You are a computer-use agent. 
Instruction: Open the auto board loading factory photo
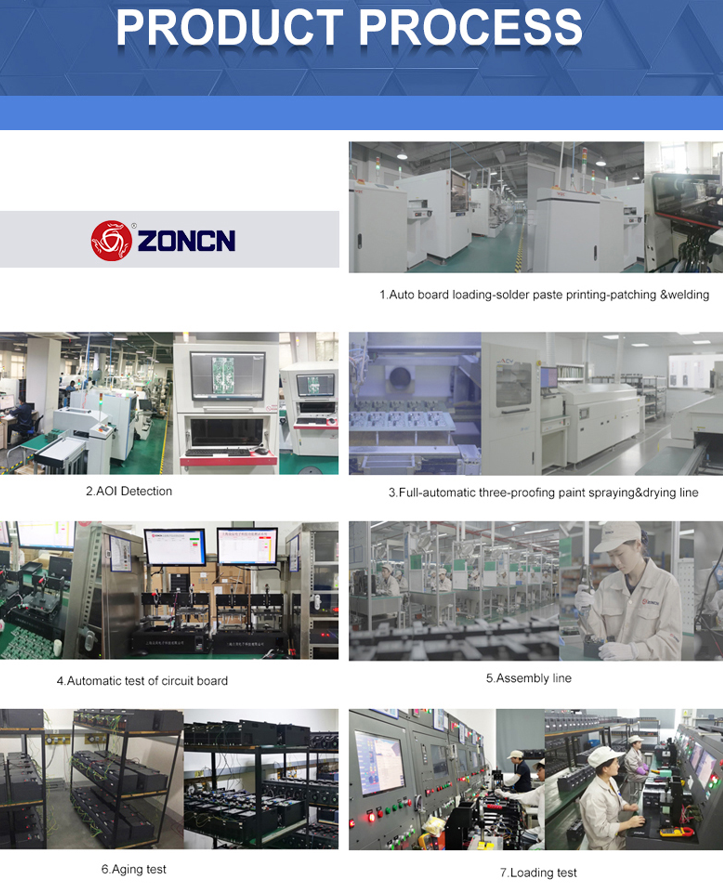click(536, 207)
